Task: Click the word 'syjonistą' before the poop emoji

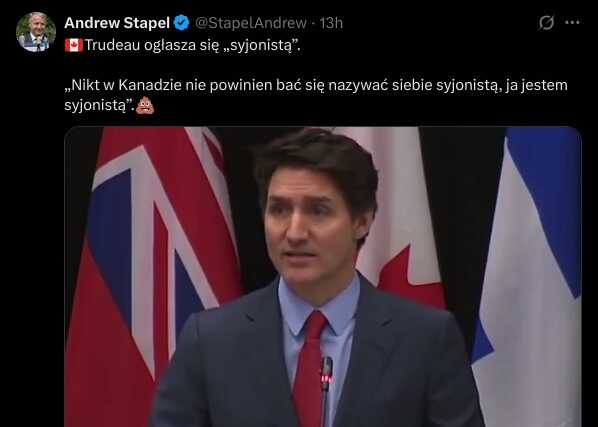Action: 99,106
